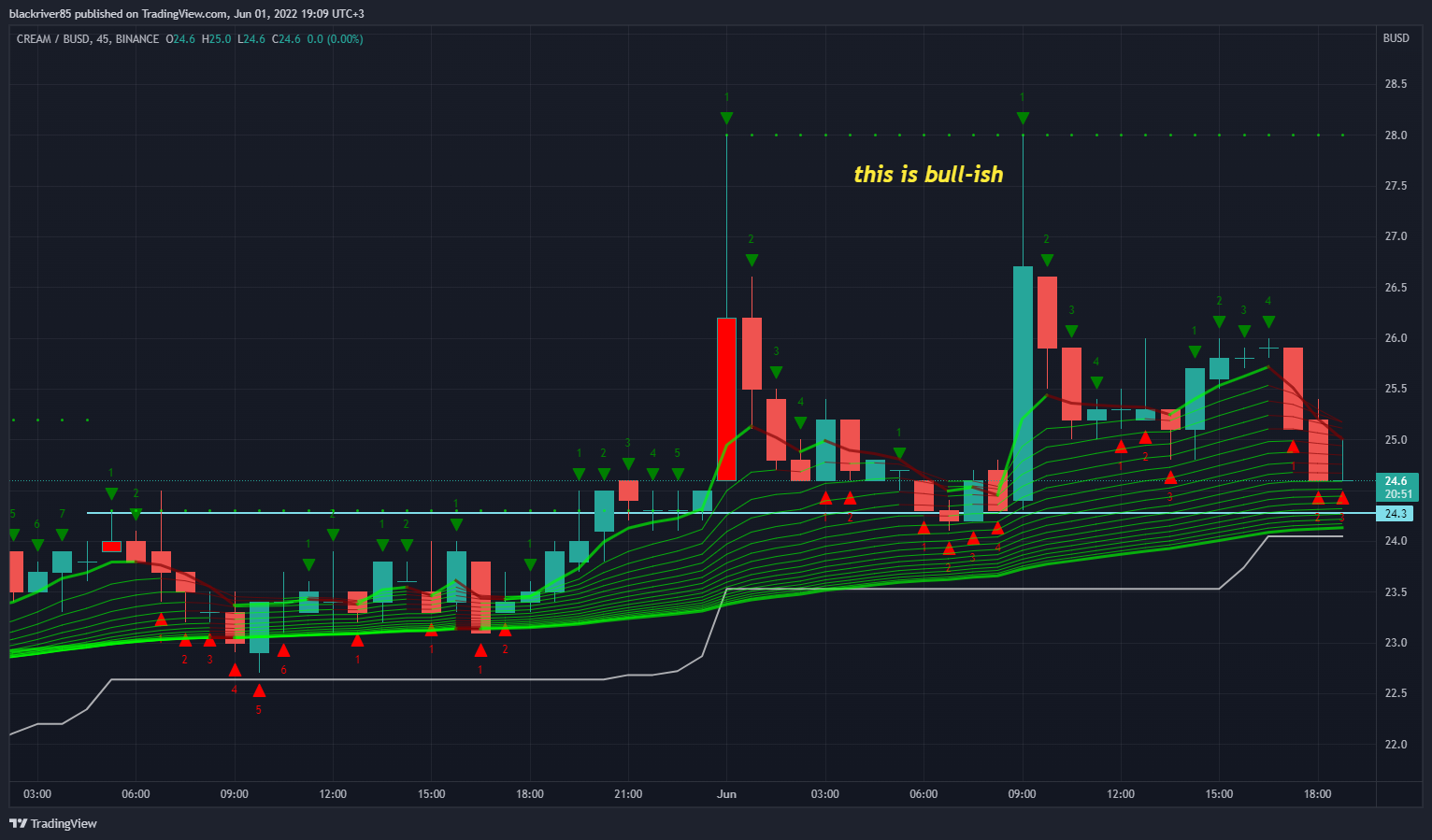
Task: Click the red up-triangle marker numbered 5
Action: tap(259, 691)
